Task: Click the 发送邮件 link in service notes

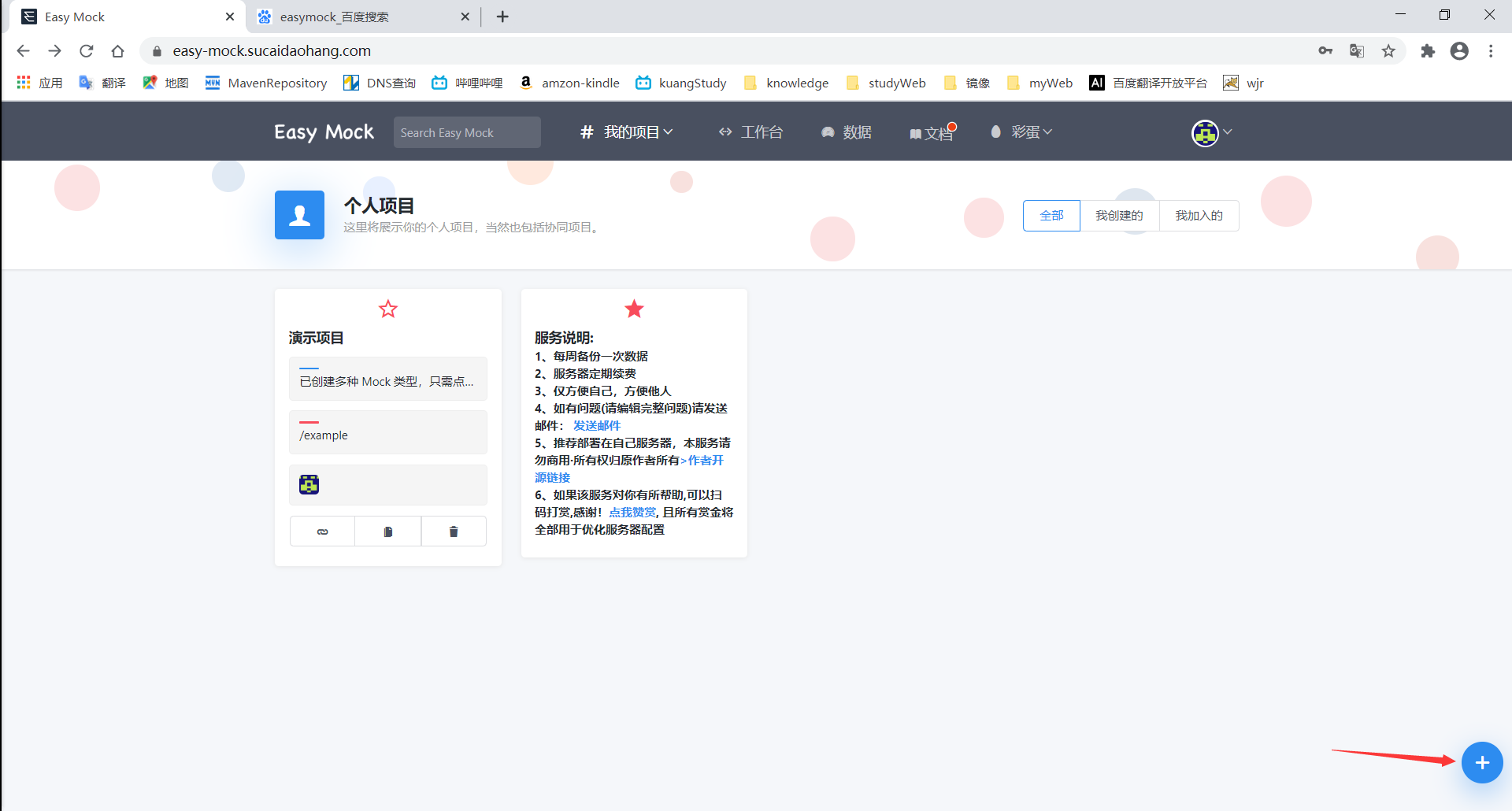Action: coord(596,425)
